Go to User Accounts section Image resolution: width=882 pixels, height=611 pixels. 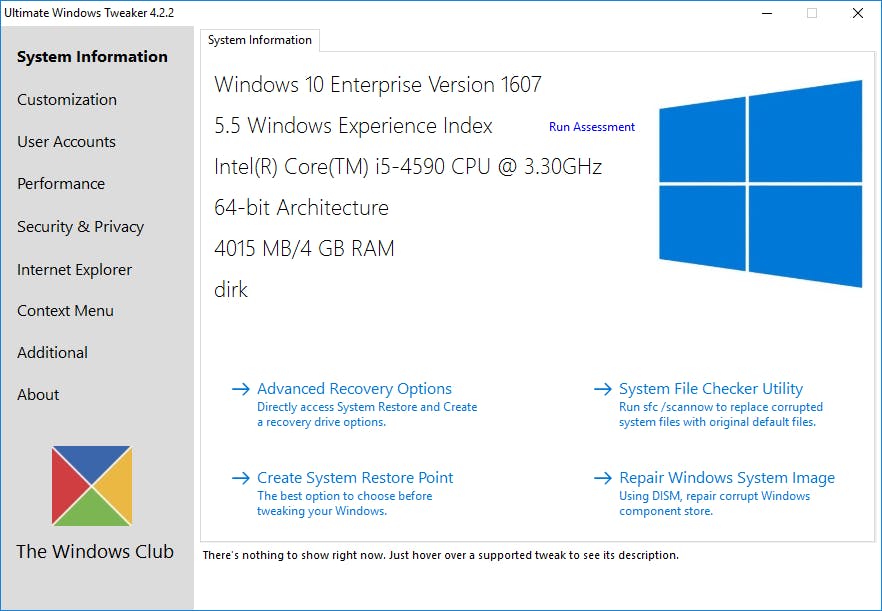[66, 142]
